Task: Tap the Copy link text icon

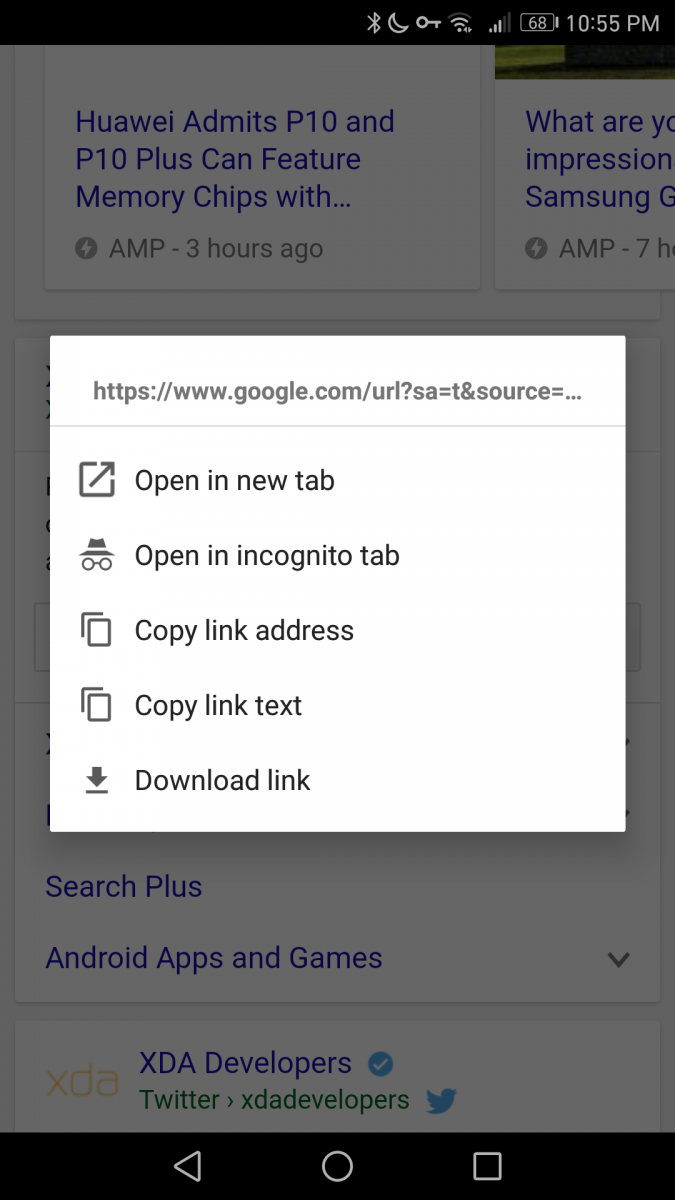Action: (x=97, y=705)
